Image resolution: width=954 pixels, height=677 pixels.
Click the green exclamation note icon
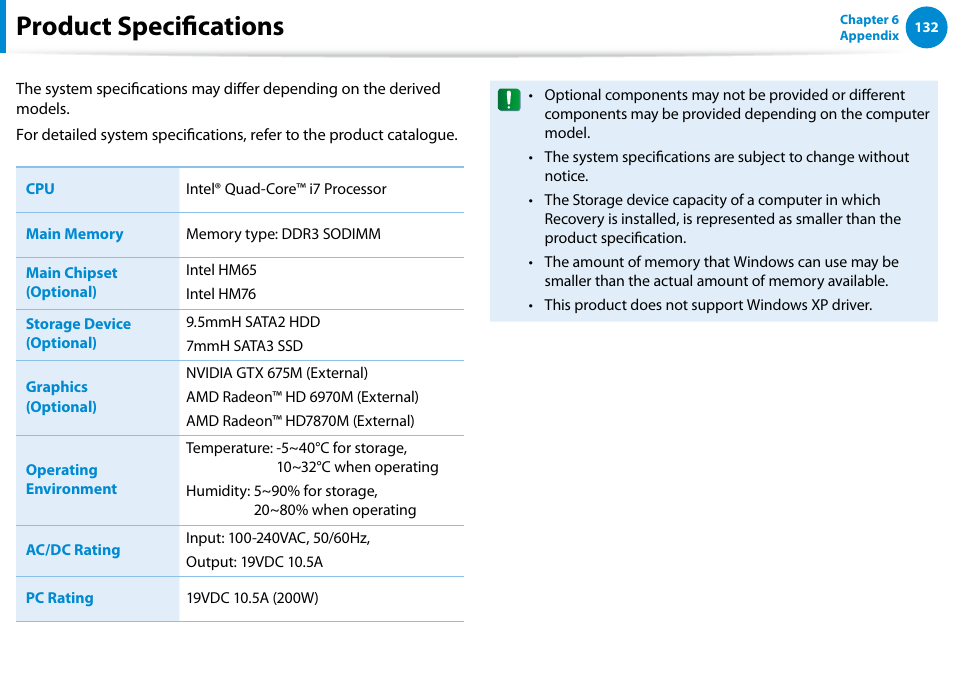pos(509,99)
